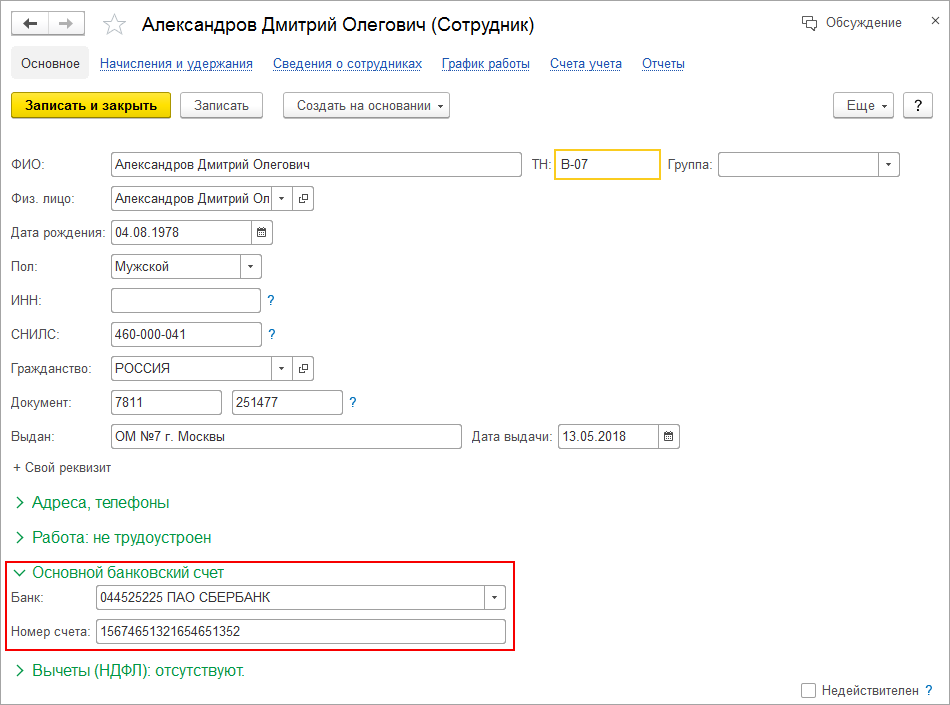
Task: Open calendar picker for issue date
Action: tap(669, 437)
